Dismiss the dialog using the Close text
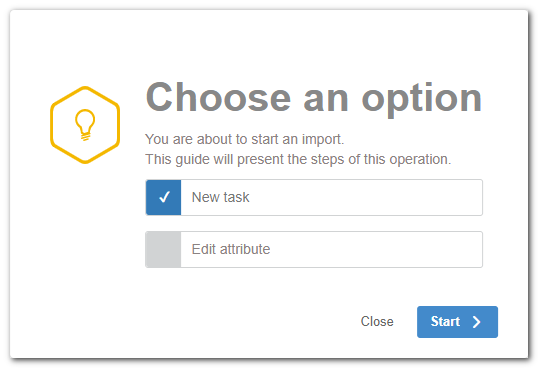Image resolution: width=540 pixels, height=369 pixels. tap(377, 321)
